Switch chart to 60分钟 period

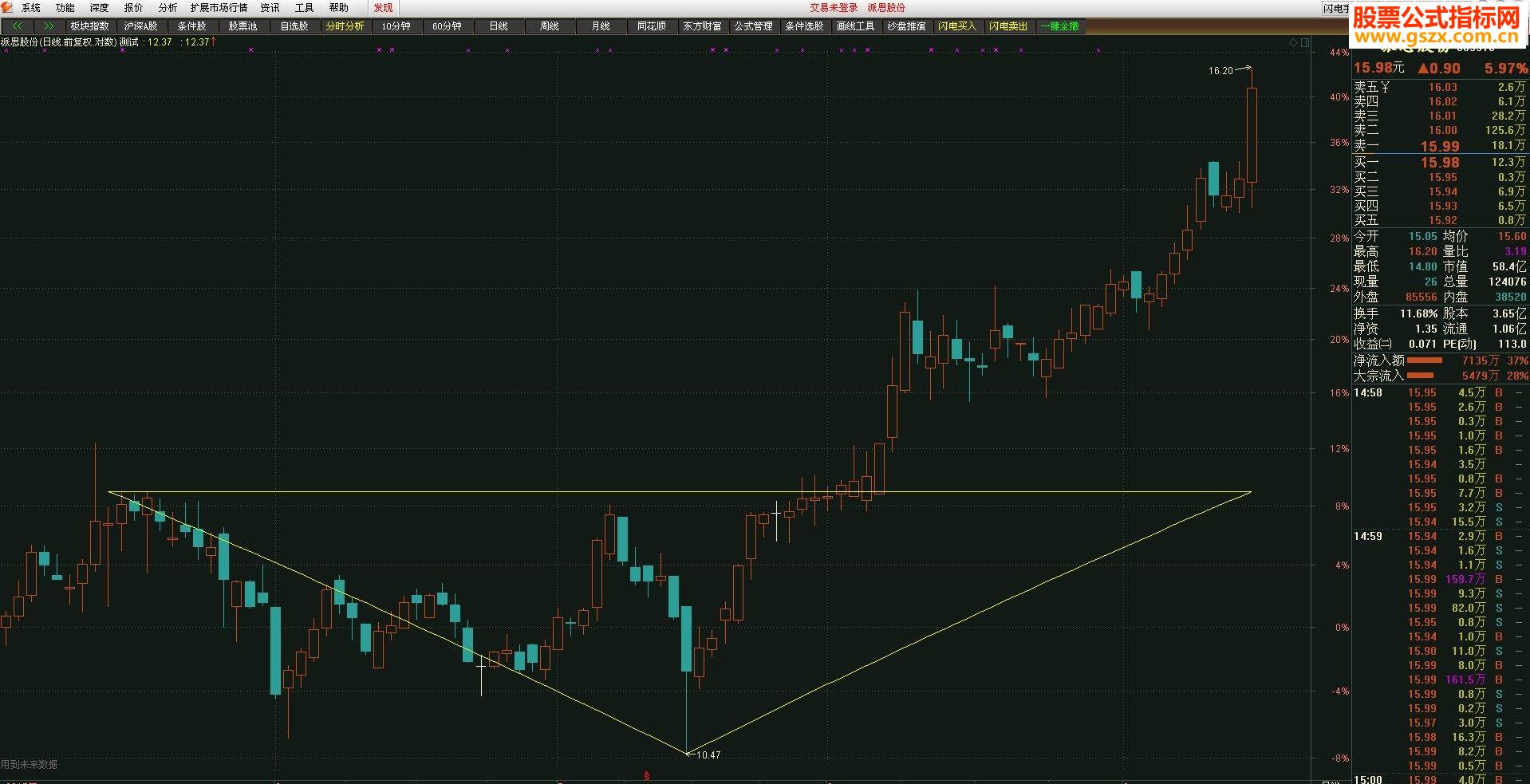coord(447,26)
